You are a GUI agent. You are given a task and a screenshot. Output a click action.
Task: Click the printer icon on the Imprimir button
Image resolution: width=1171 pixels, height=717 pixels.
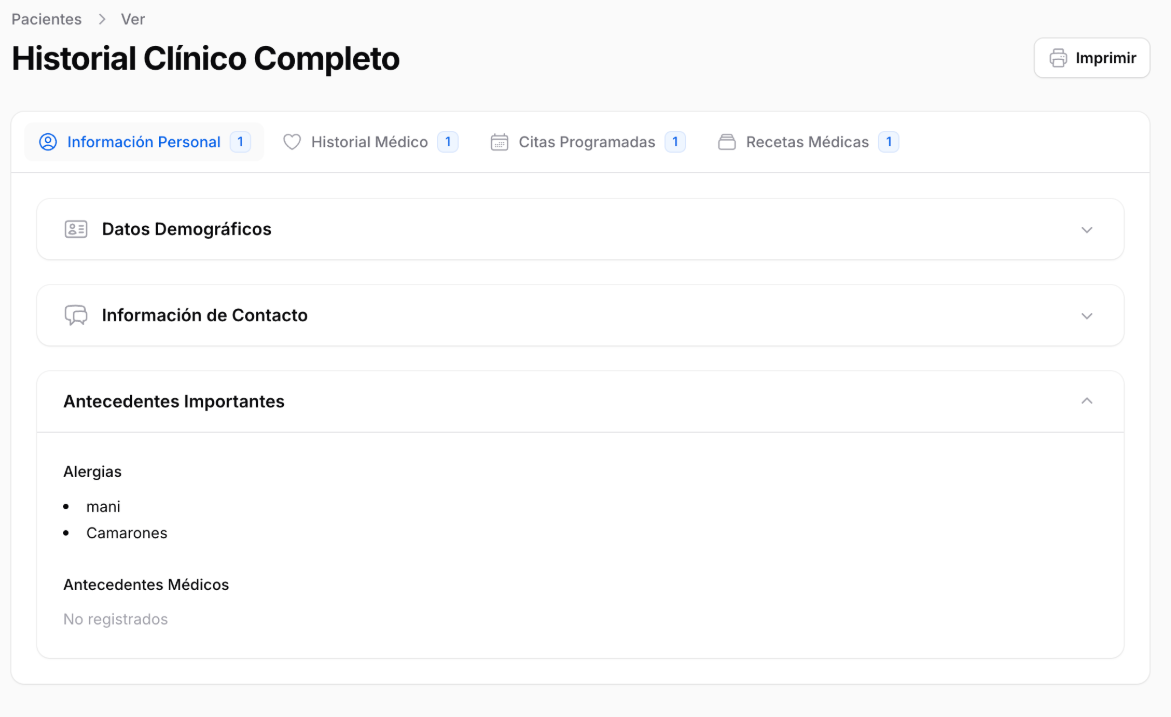(x=1059, y=57)
